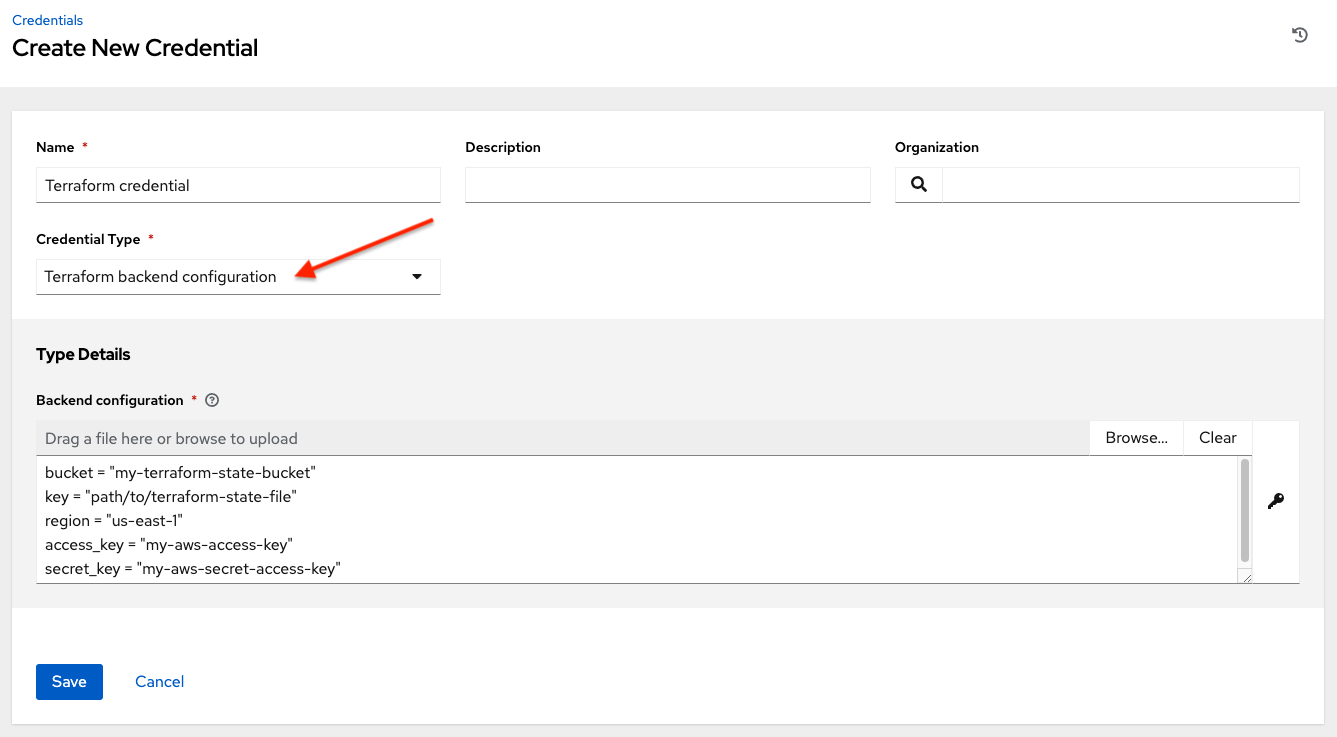
Task: Select the key secret indicator for backend configuration
Action: (x=1275, y=501)
